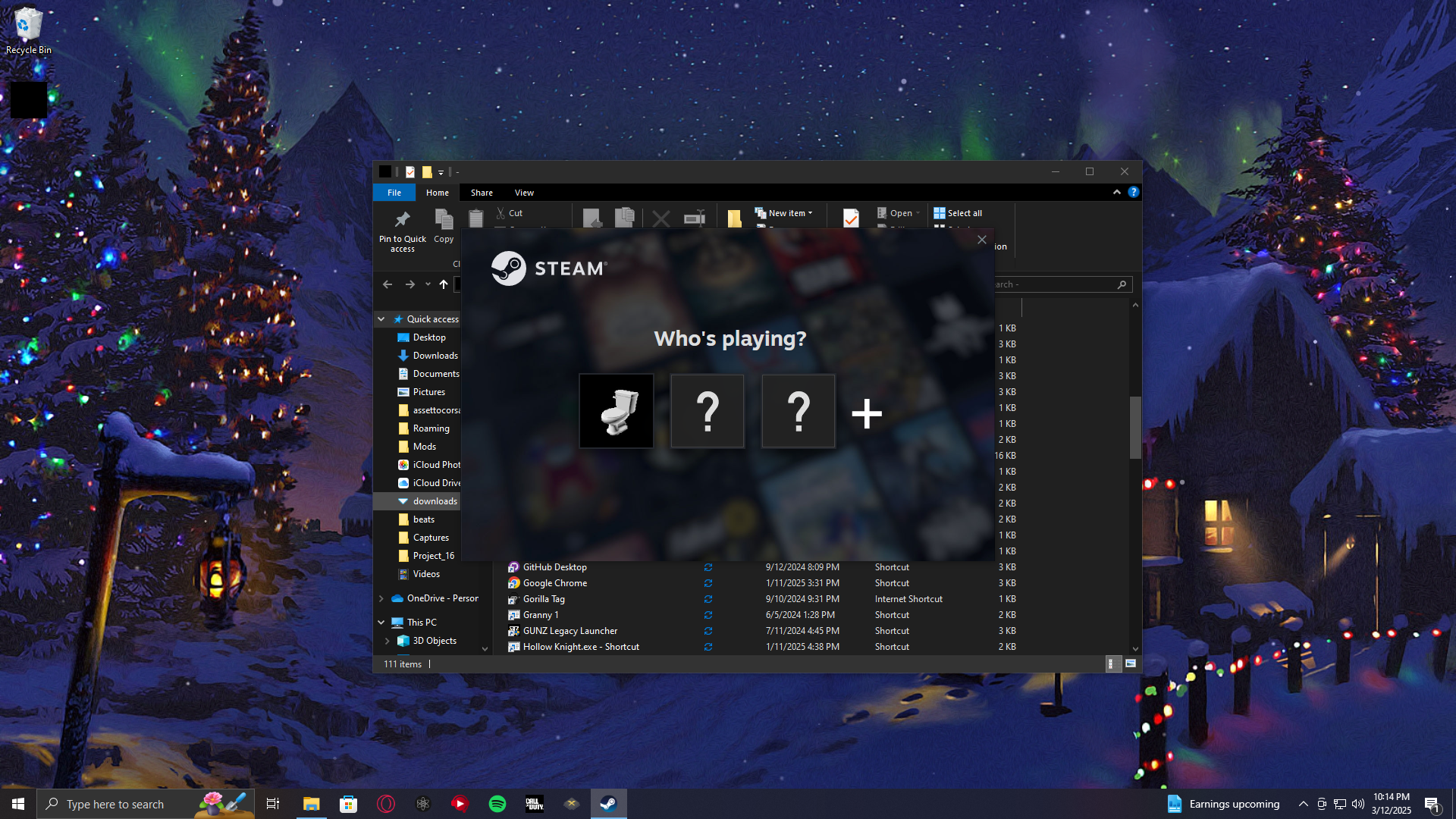Viewport: 1456px width, 819px height.
Task: Click Copy to icon in Explorer ribbon
Action: 625,218
